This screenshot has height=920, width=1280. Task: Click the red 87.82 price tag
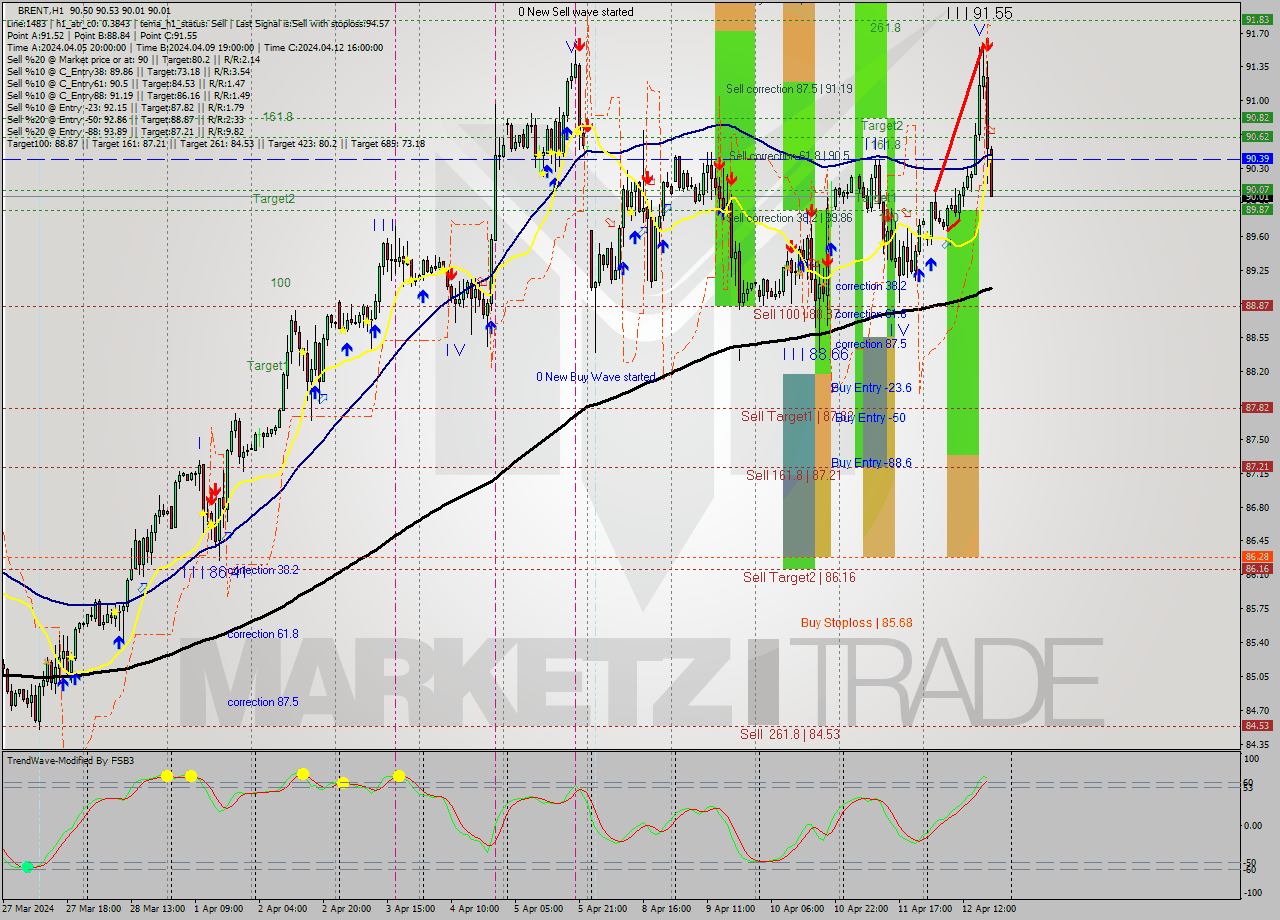point(1257,408)
